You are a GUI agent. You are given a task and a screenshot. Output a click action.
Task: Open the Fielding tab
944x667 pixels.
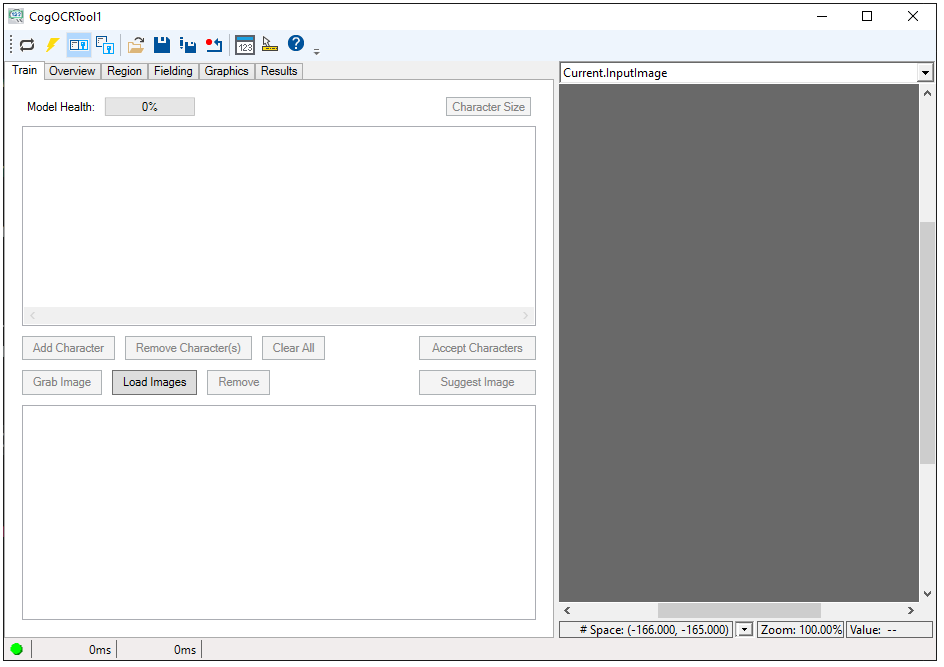173,71
